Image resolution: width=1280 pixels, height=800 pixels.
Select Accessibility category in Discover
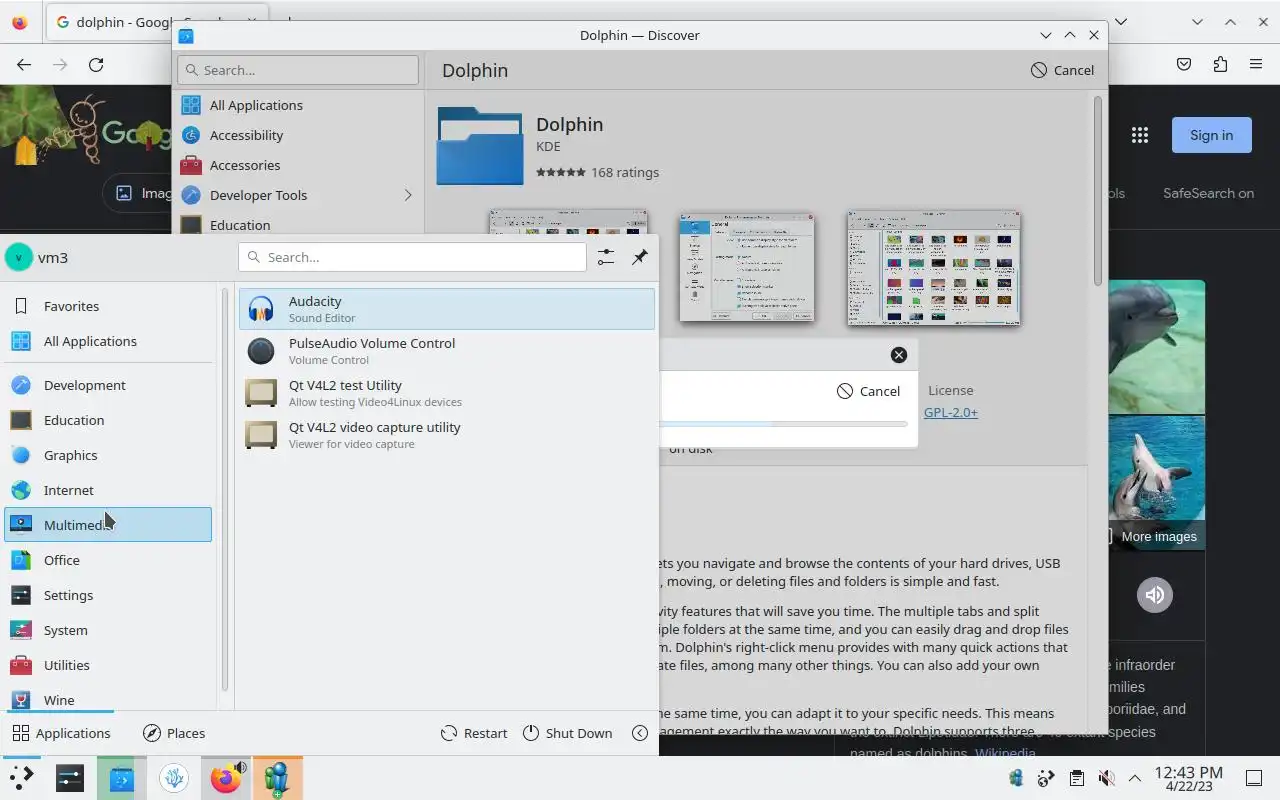click(x=298, y=135)
